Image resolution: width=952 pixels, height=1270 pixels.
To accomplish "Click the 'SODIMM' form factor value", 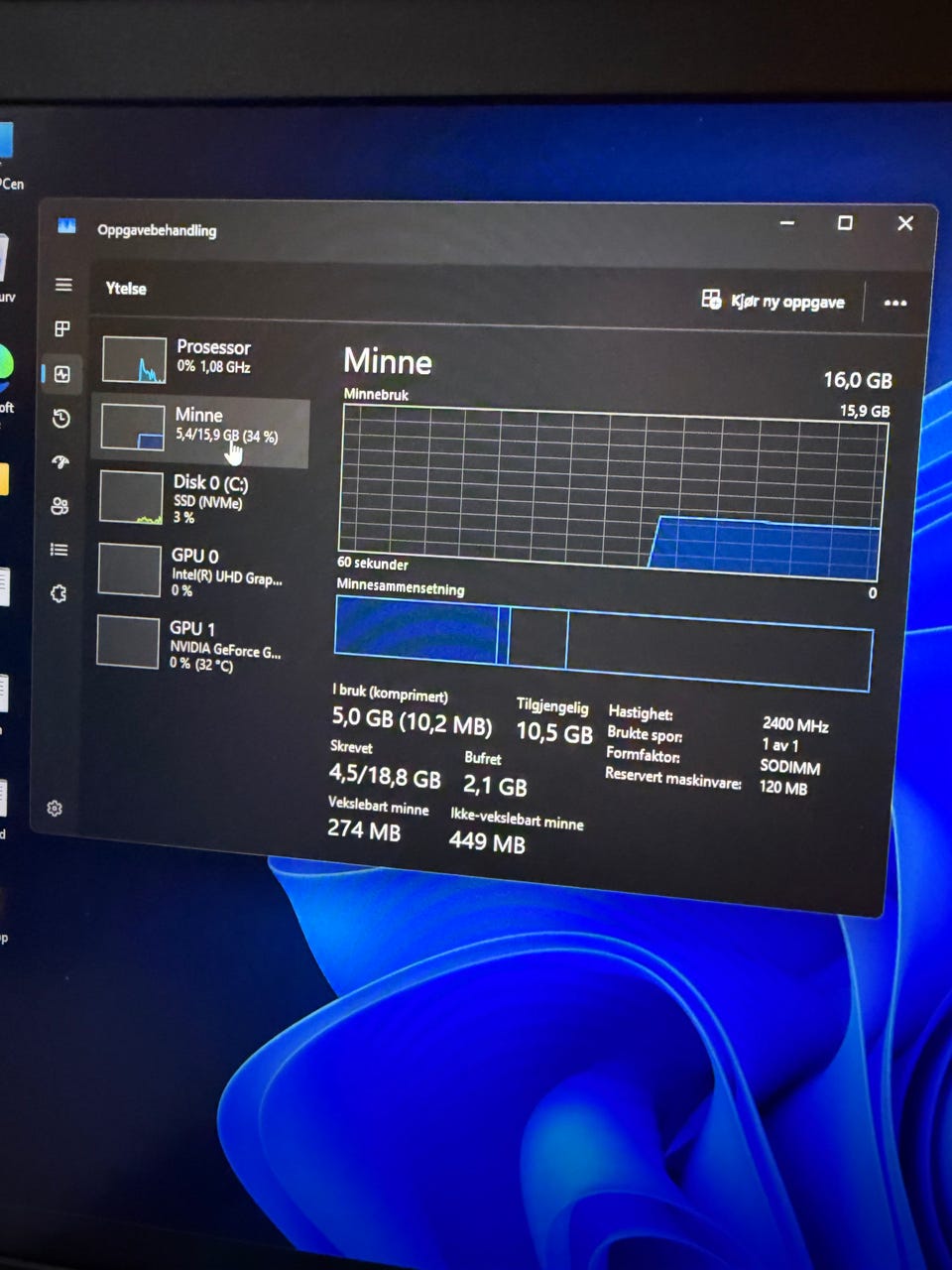I will (789, 766).
